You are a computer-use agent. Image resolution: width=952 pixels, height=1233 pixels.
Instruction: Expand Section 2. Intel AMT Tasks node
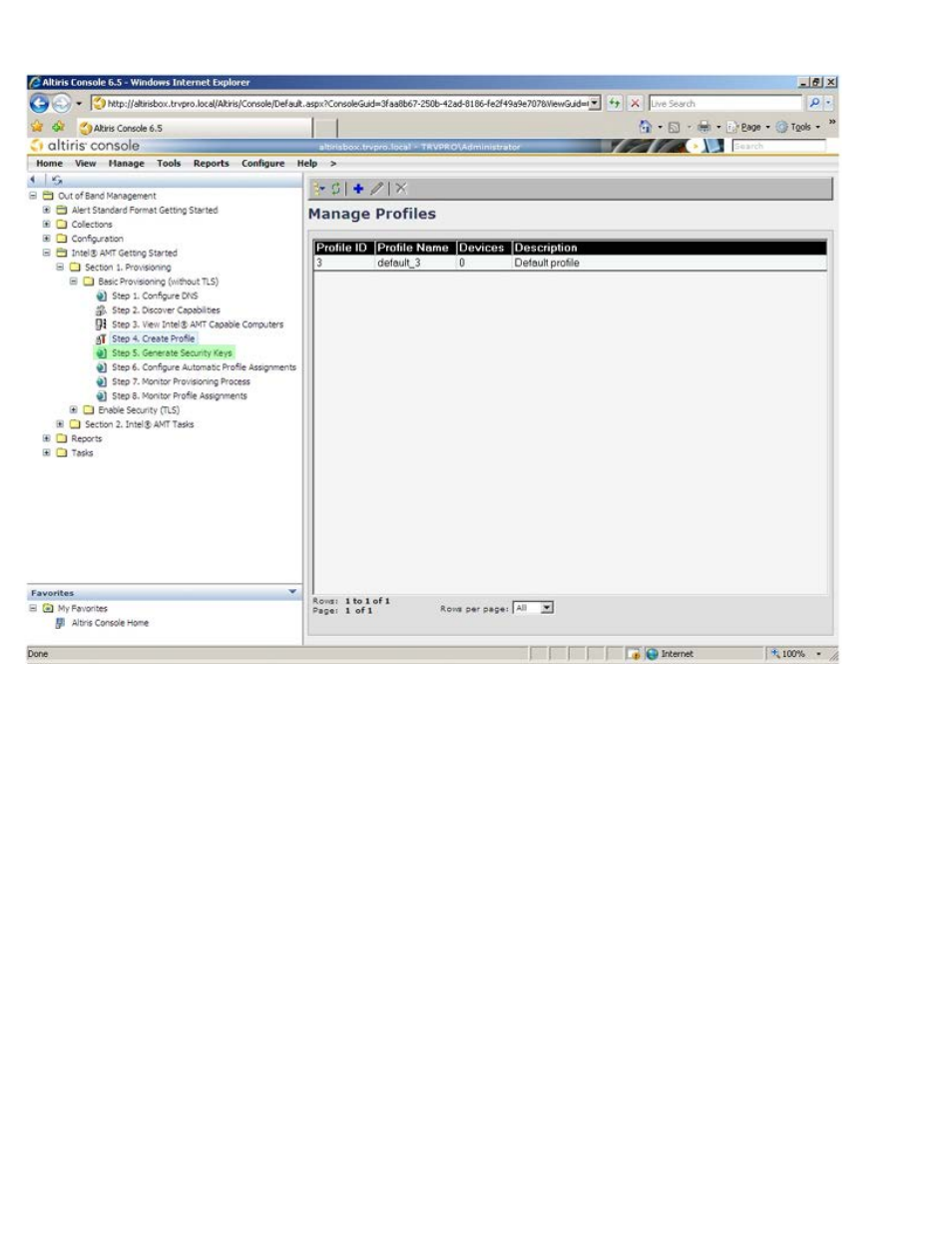(x=60, y=424)
